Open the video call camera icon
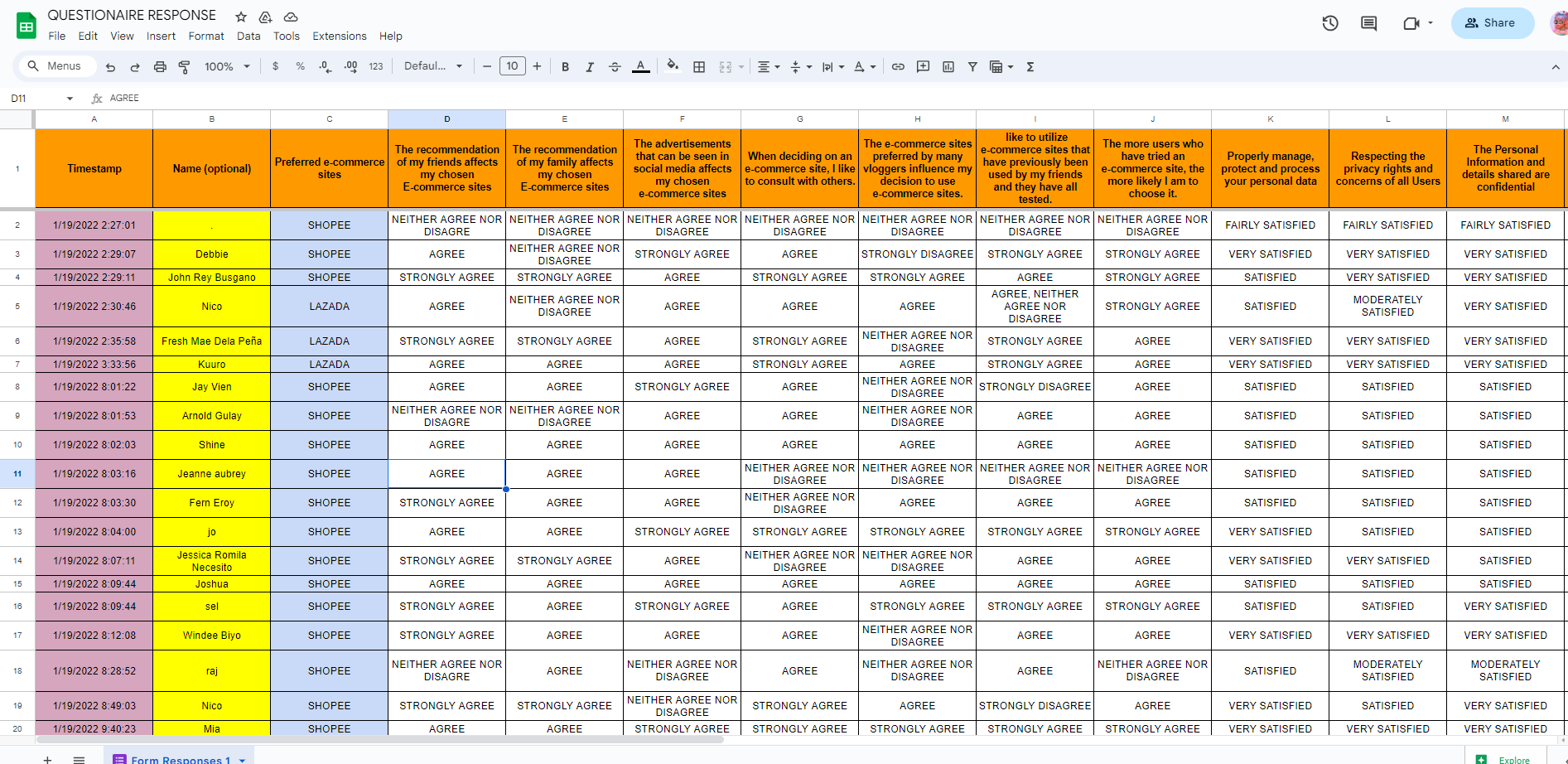Viewport: 1568px width, 764px height. [x=1411, y=23]
